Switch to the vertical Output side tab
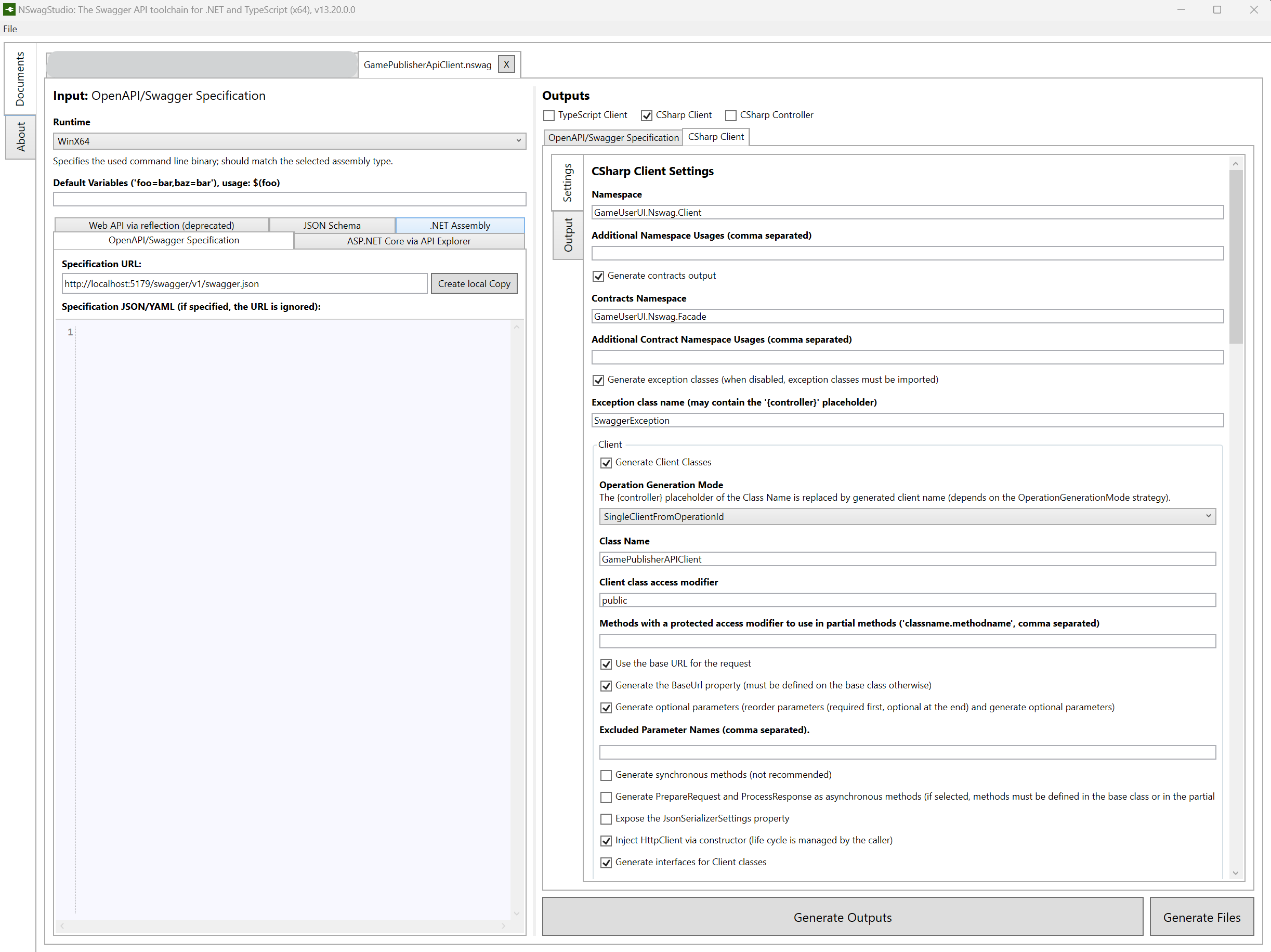 (568, 235)
